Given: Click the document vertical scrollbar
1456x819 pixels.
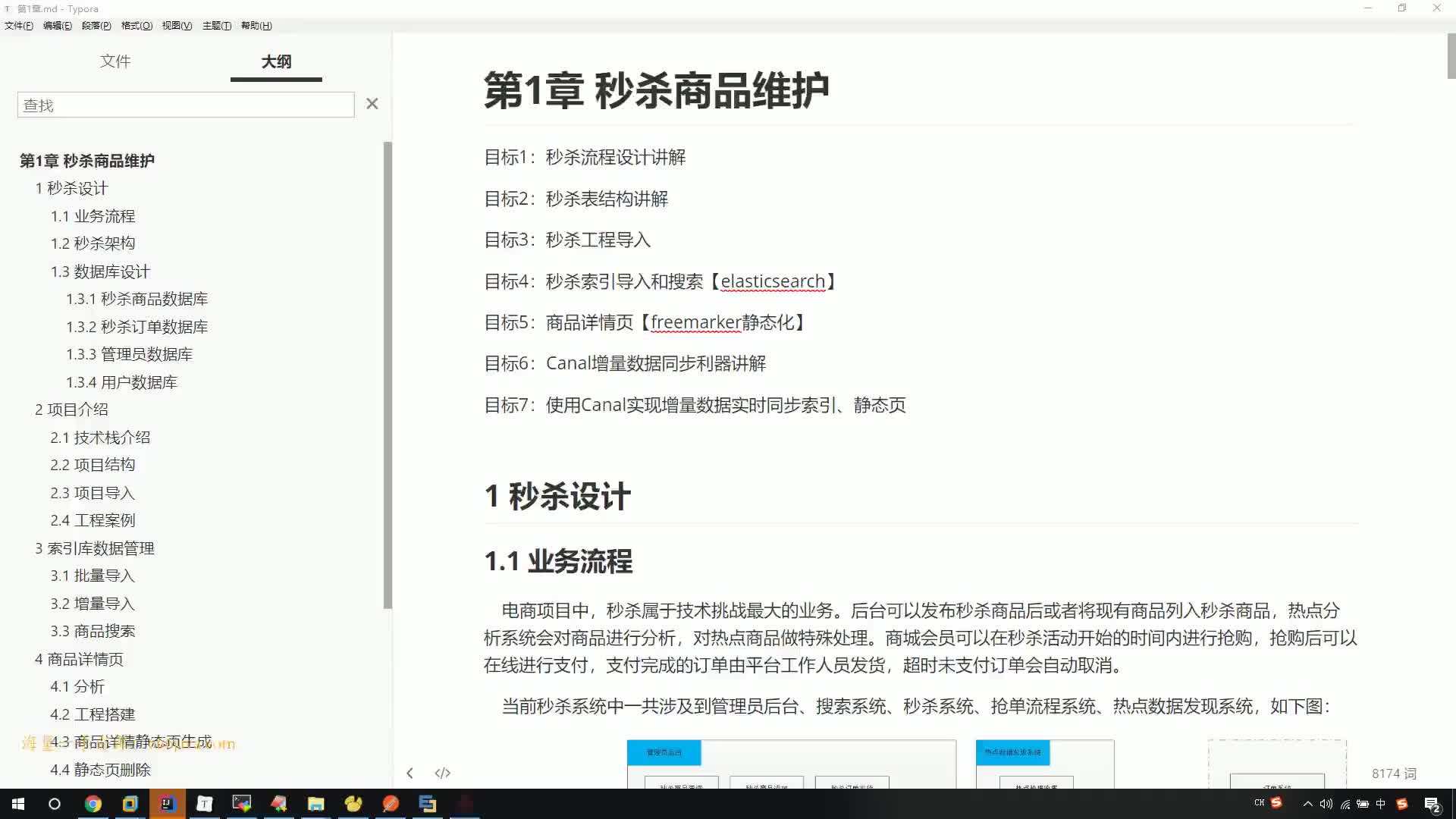Looking at the screenshot, I should [x=1451, y=56].
